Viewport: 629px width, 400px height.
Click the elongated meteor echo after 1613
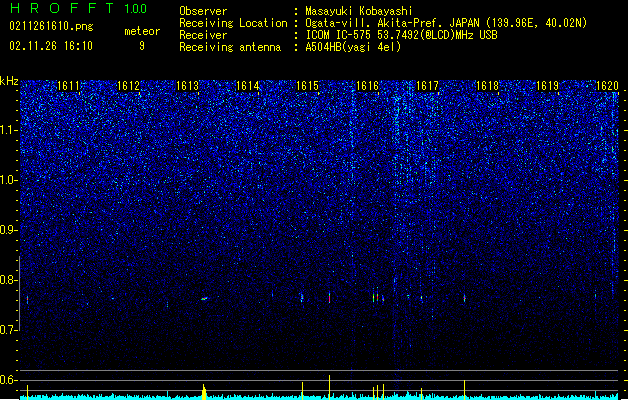[205, 298]
